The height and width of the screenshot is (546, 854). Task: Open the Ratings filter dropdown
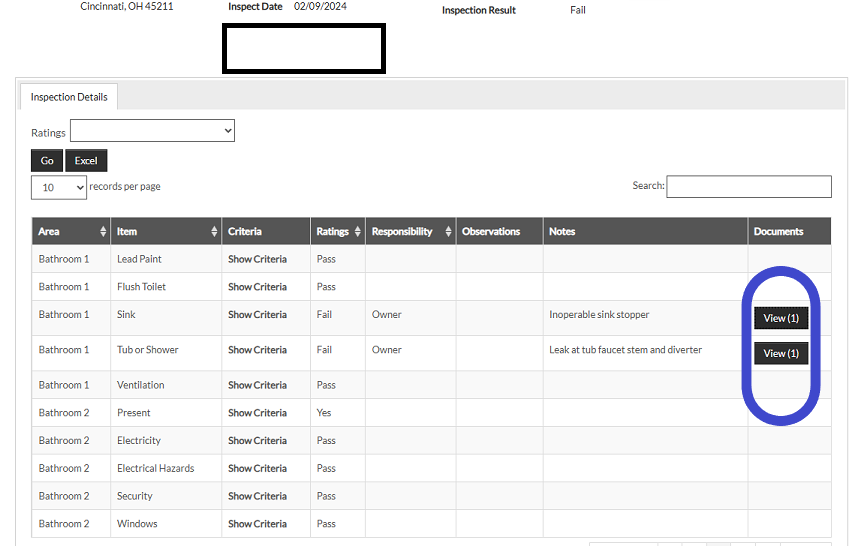click(152, 131)
